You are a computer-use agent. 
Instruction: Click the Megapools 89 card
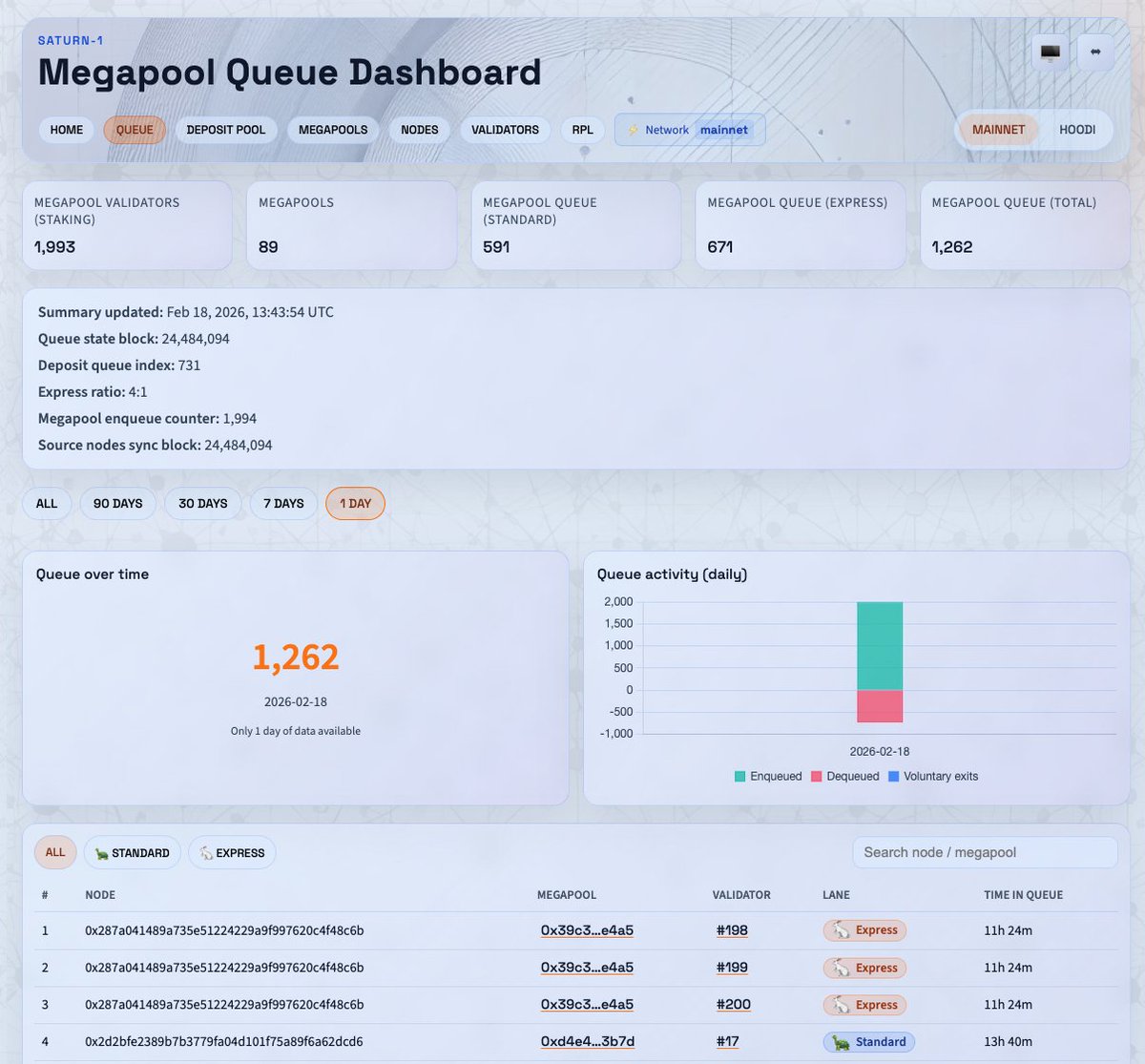coord(351,225)
